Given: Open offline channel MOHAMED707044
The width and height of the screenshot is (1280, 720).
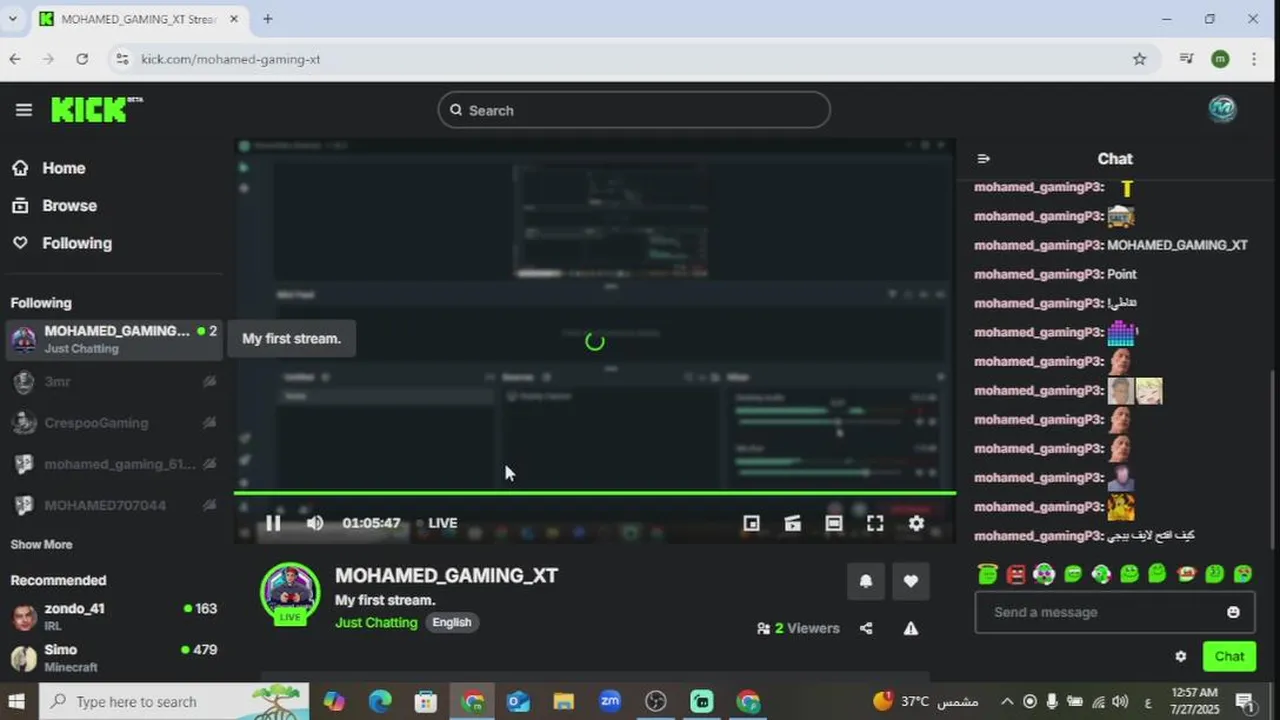Looking at the screenshot, I should [x=113, y=505].
